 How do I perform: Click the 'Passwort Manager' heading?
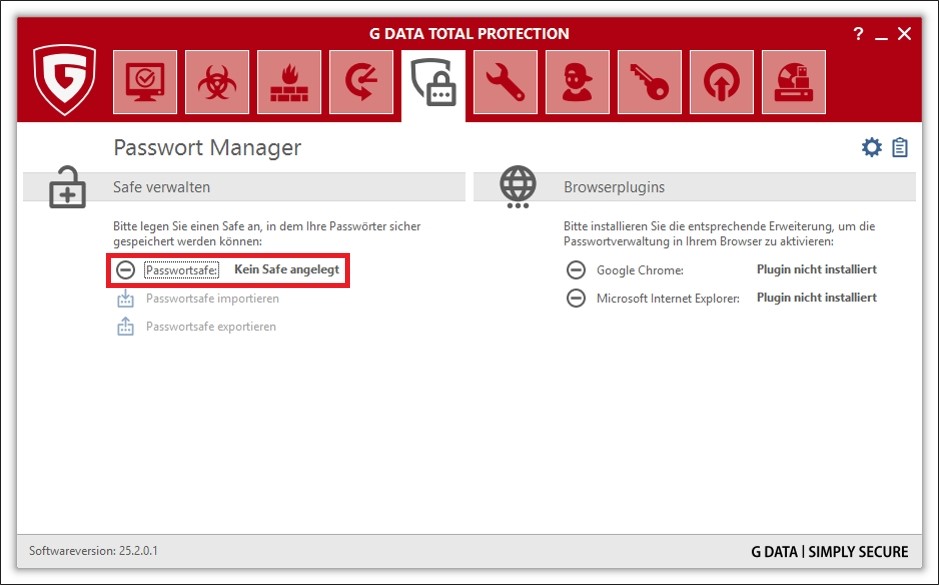click(x=207, y=147)
